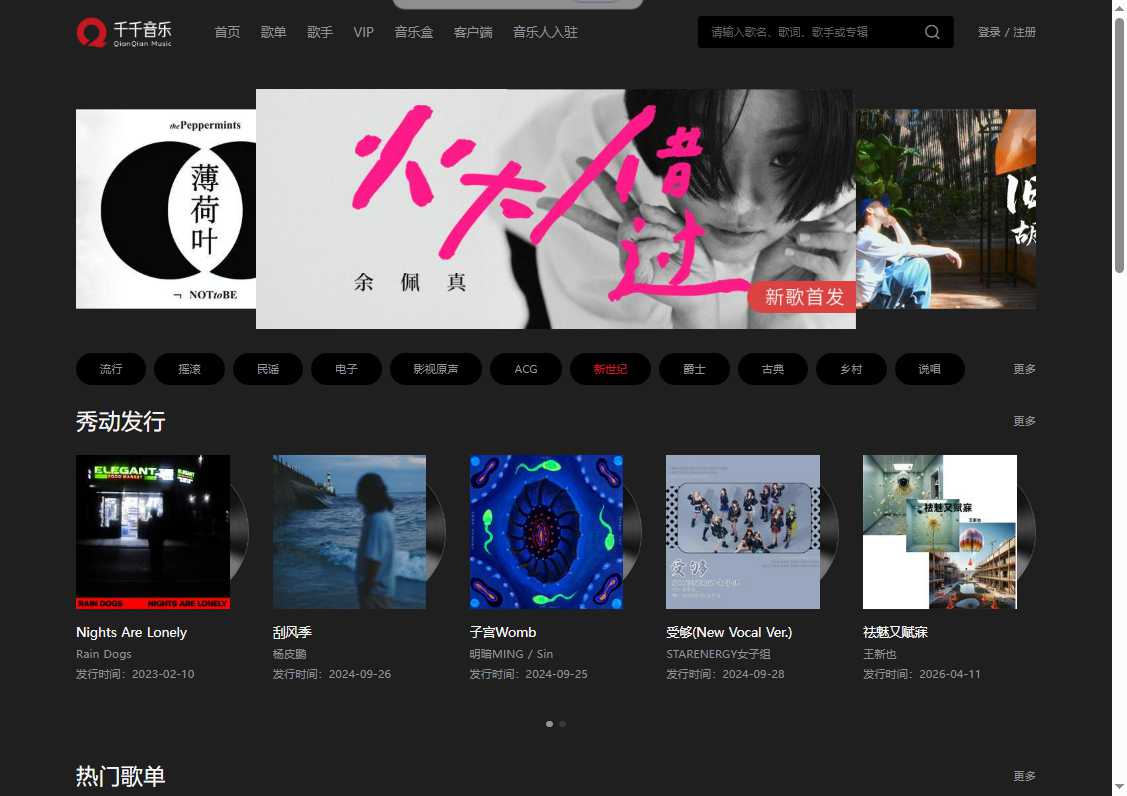
Task: Click the search input field
Action: 810,31
